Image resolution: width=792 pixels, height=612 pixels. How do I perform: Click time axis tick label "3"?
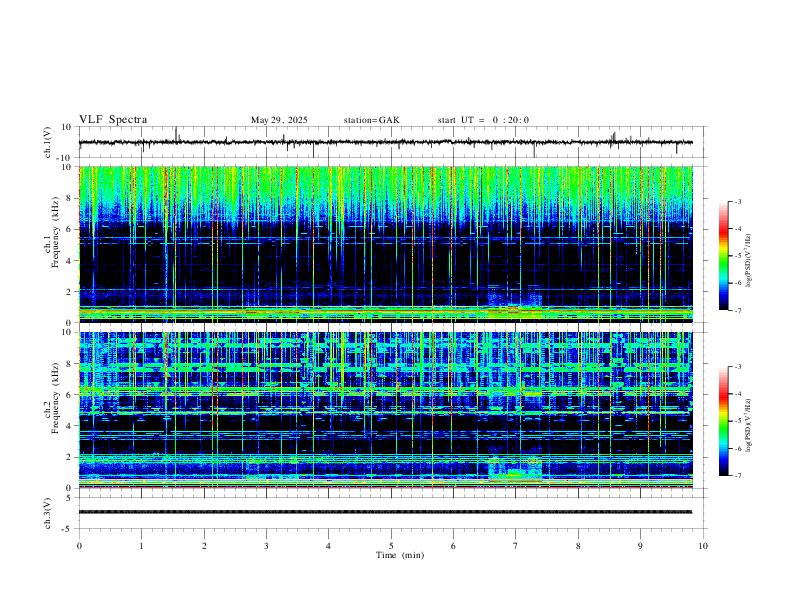pos(266,546)
